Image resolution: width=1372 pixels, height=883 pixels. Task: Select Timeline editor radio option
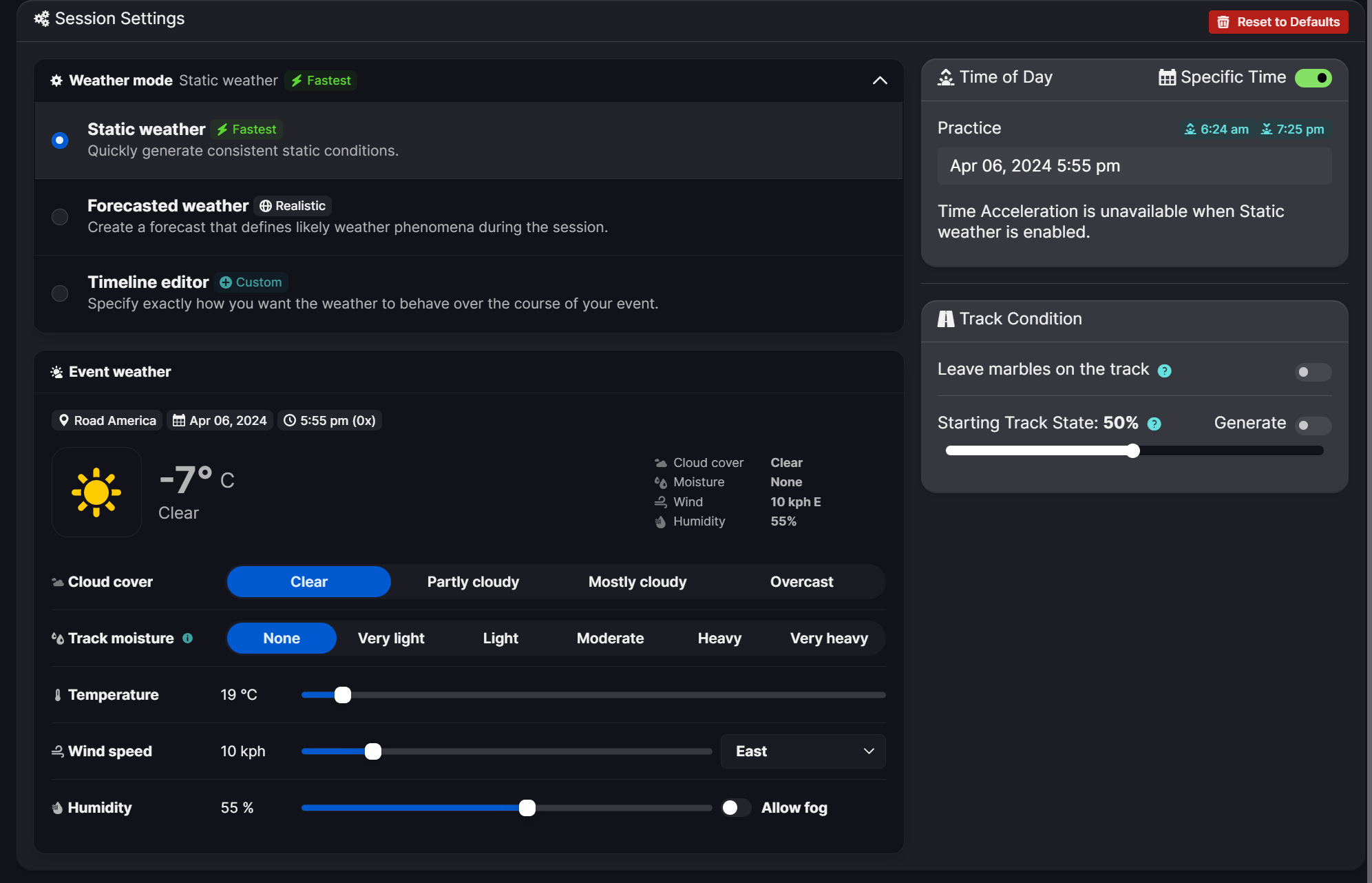click(60, 293)
